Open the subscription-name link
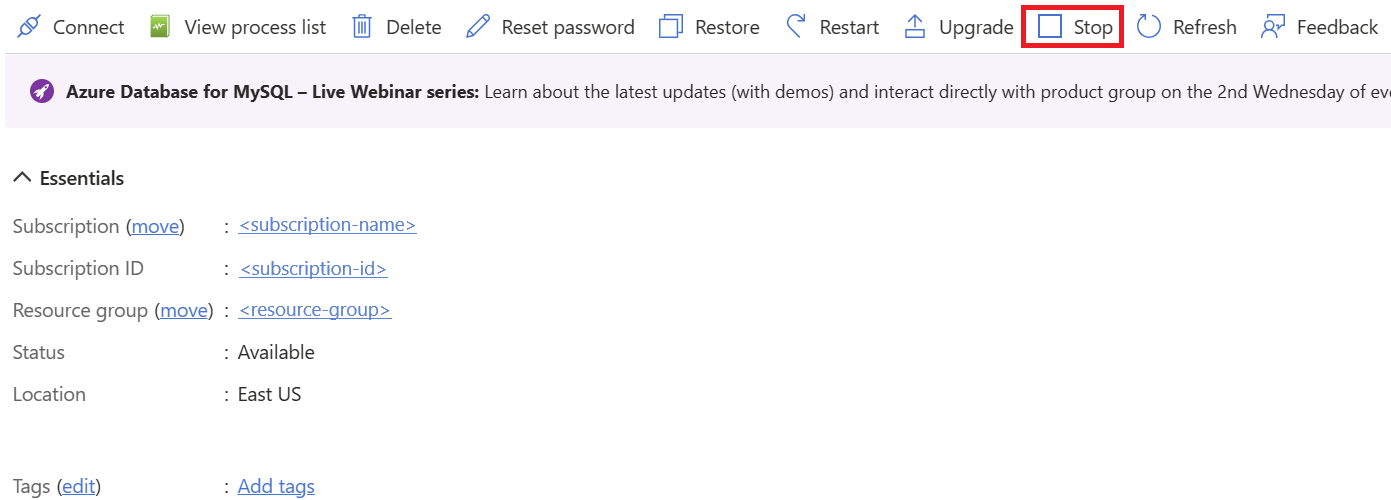1391x500 pixels. point(328,225)
